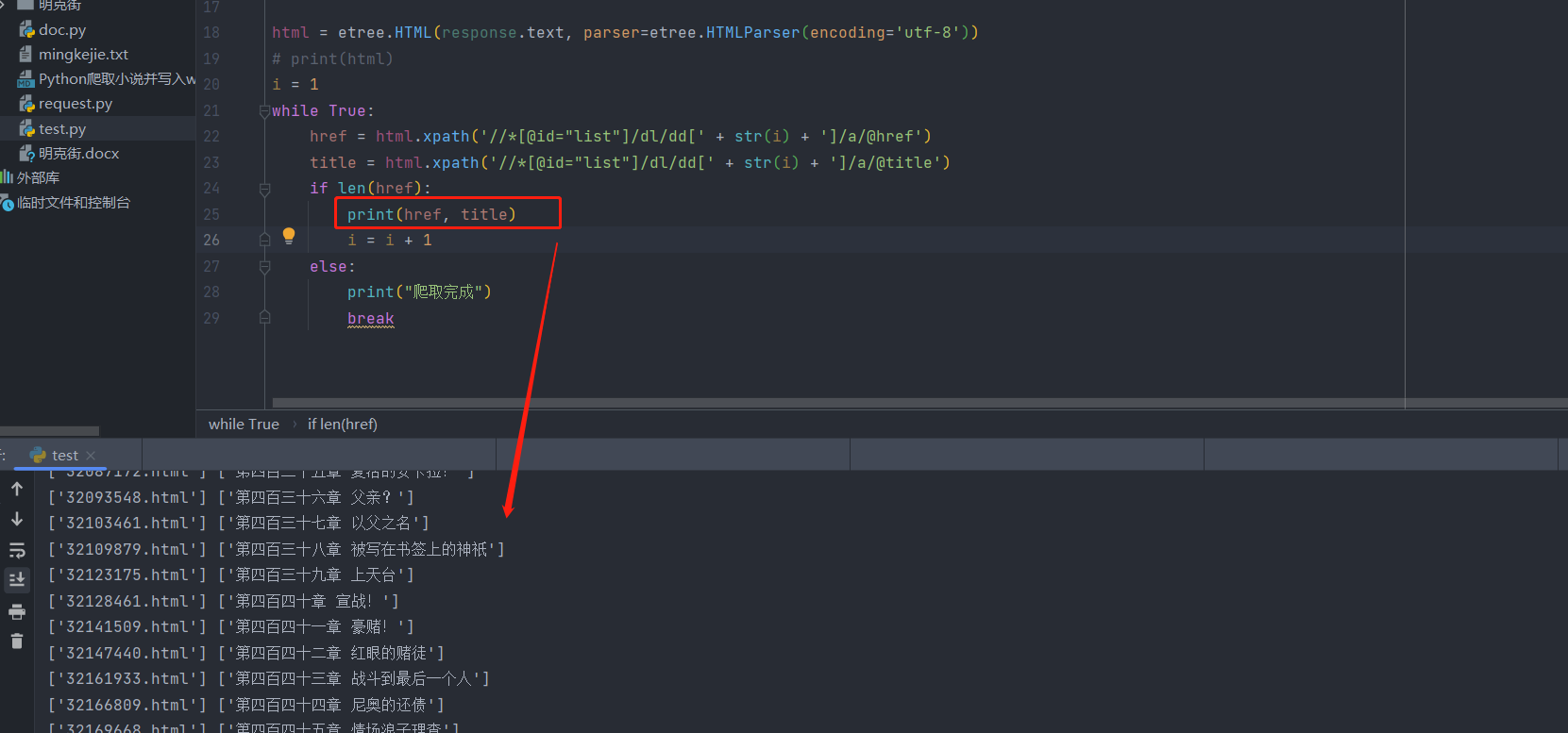
Task: Collapse the if len(href) fold marker
Action: (x=264, y=189)
